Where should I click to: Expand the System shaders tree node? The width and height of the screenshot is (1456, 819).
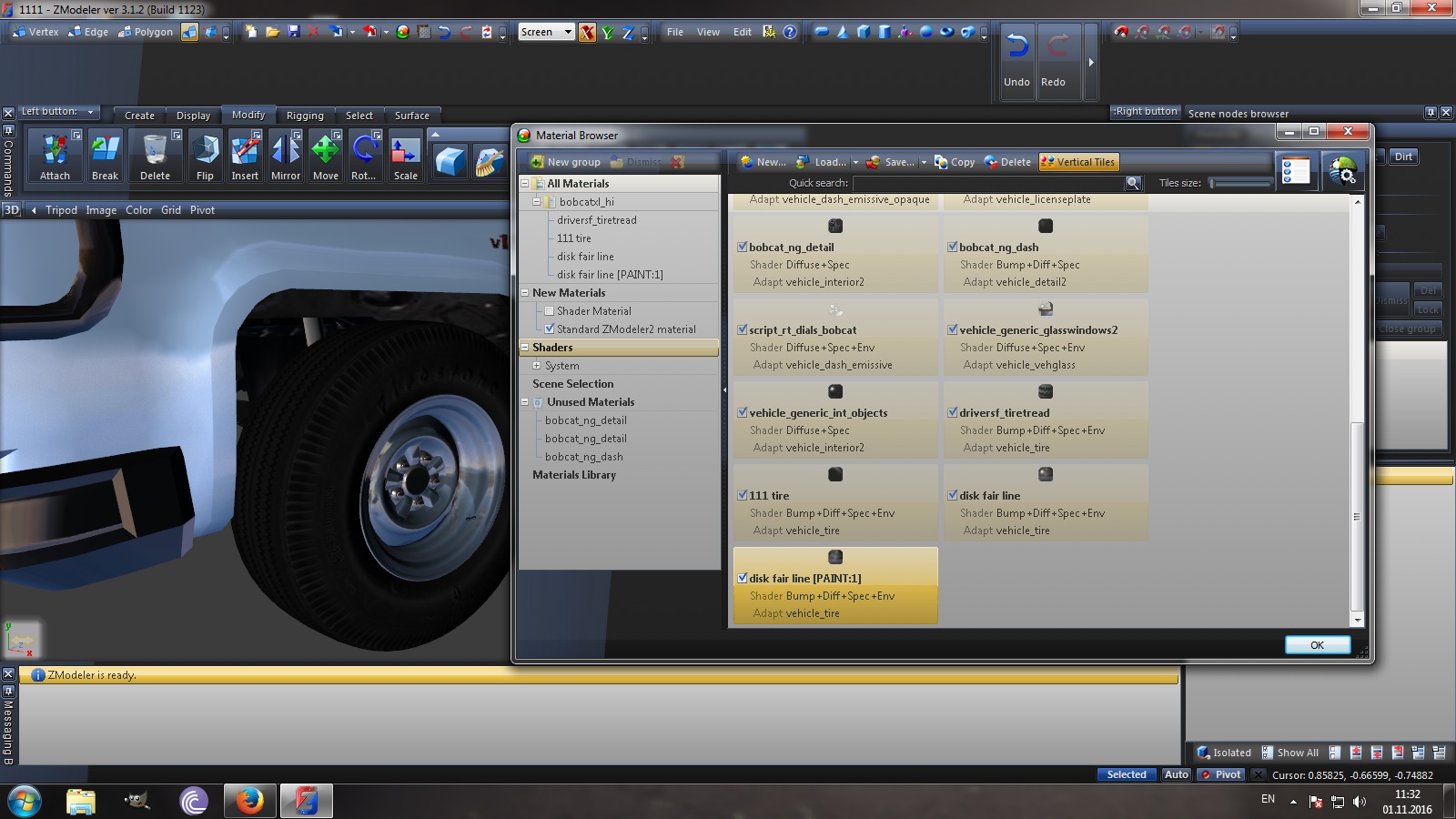pos(537,366)
